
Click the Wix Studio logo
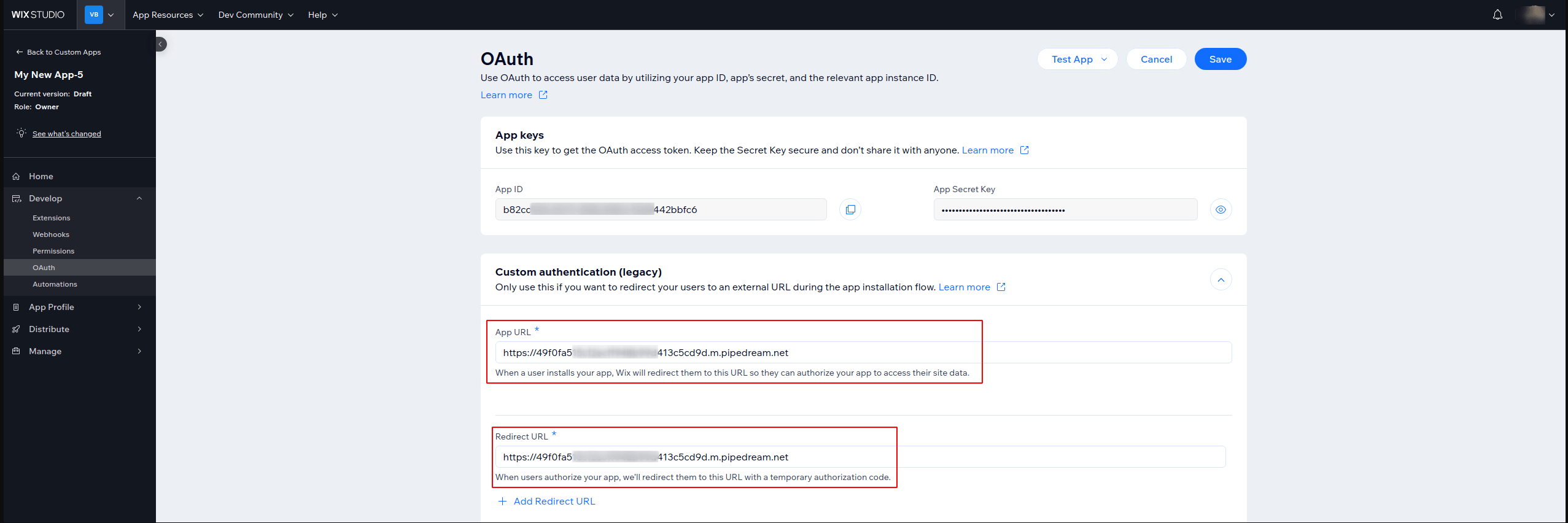pyautogui.click(x=38, y=15)
